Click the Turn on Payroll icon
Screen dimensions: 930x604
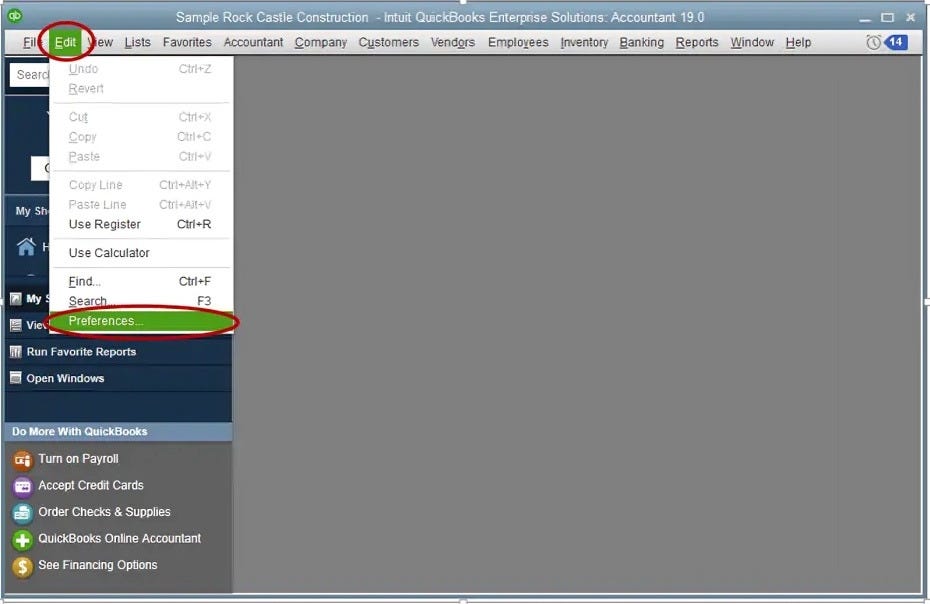coord(23,459)
